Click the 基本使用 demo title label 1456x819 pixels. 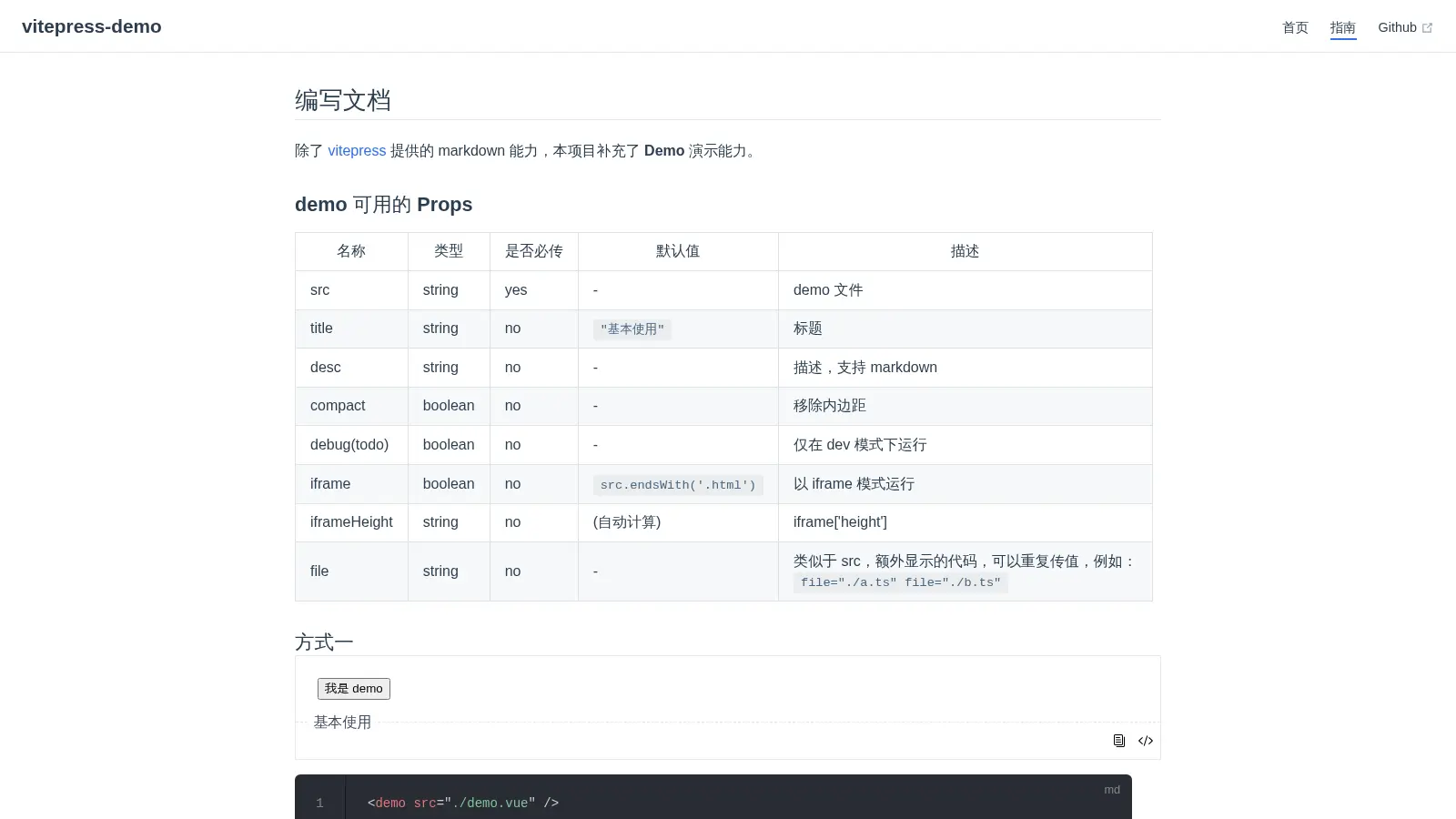point(342,722)
